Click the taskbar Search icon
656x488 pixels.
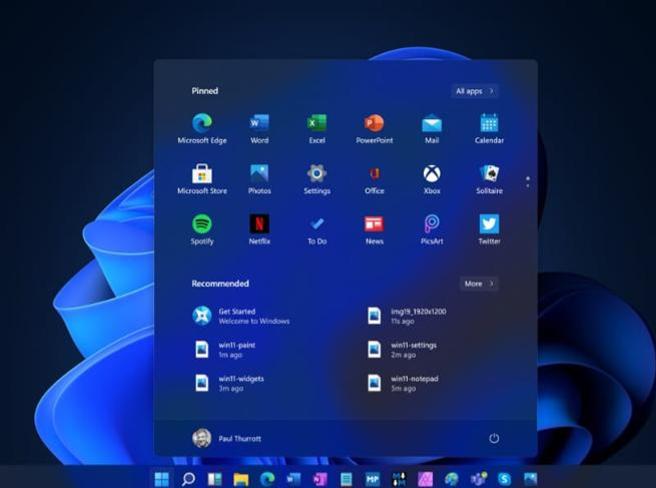(188, 479)
